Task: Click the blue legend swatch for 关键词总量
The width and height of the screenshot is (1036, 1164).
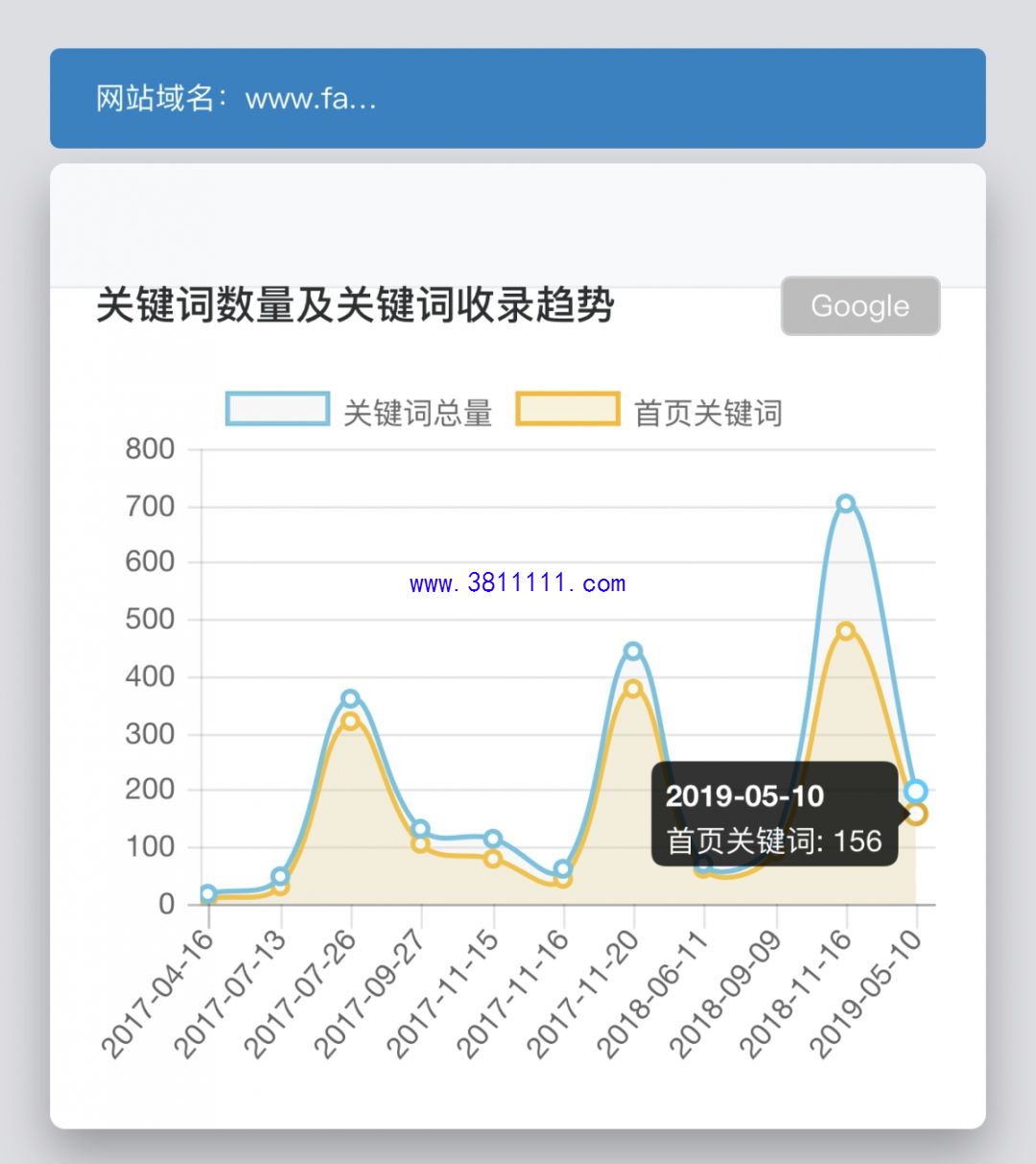Action: tap(278, 408)
